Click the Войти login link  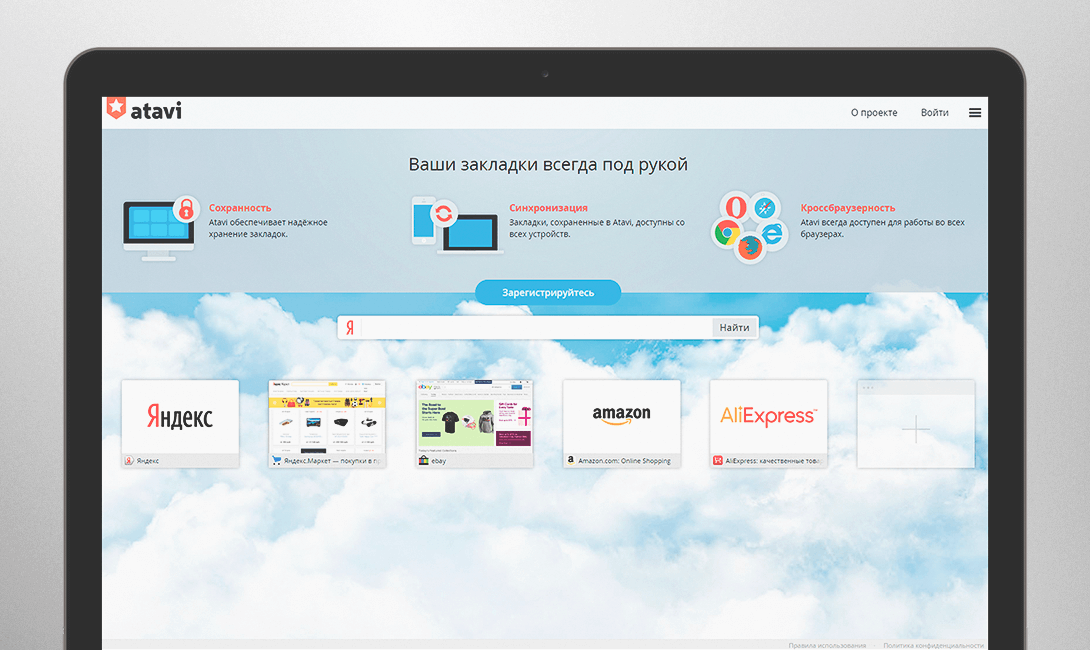point(934,113)
